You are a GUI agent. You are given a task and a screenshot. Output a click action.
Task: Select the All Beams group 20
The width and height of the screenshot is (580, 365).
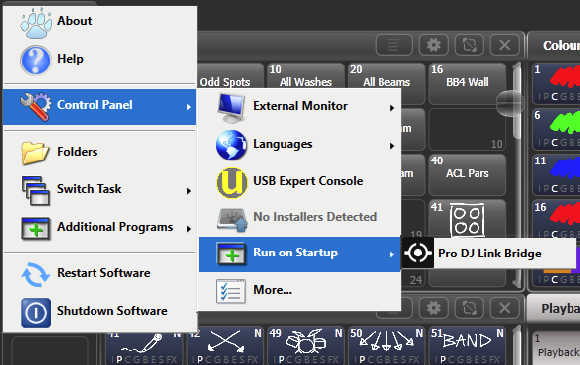coord(386,76)
